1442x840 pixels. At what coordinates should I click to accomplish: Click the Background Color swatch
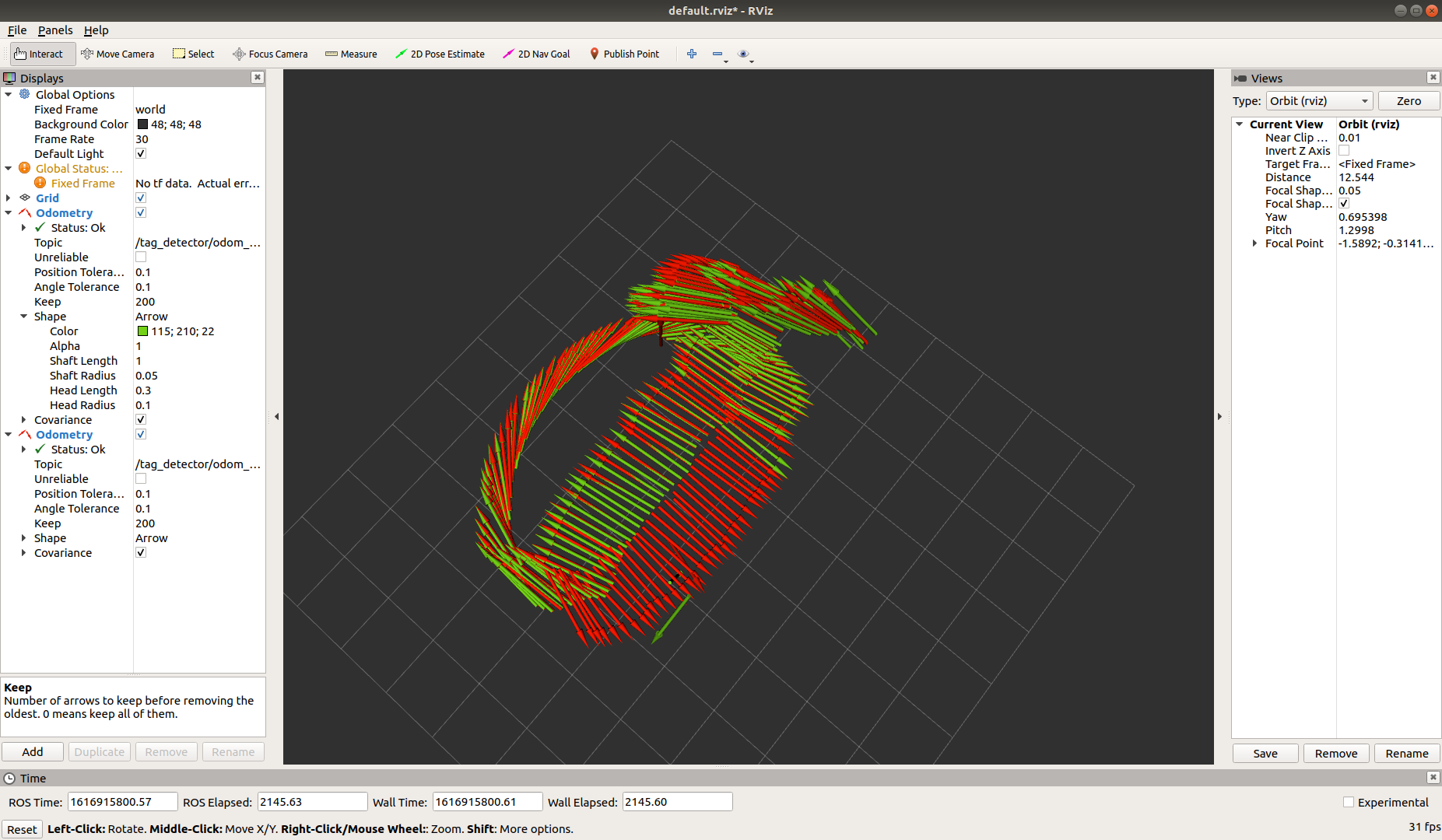pos(142,124)
